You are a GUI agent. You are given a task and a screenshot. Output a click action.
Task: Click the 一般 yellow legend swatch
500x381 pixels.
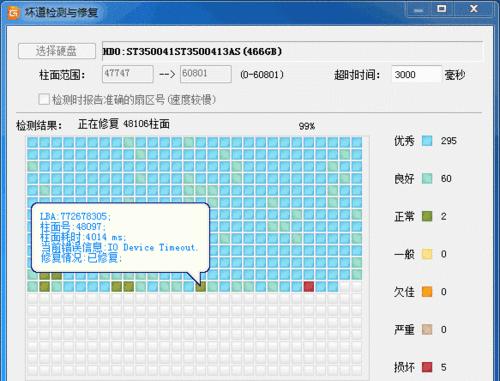click(x=427, y=254)
